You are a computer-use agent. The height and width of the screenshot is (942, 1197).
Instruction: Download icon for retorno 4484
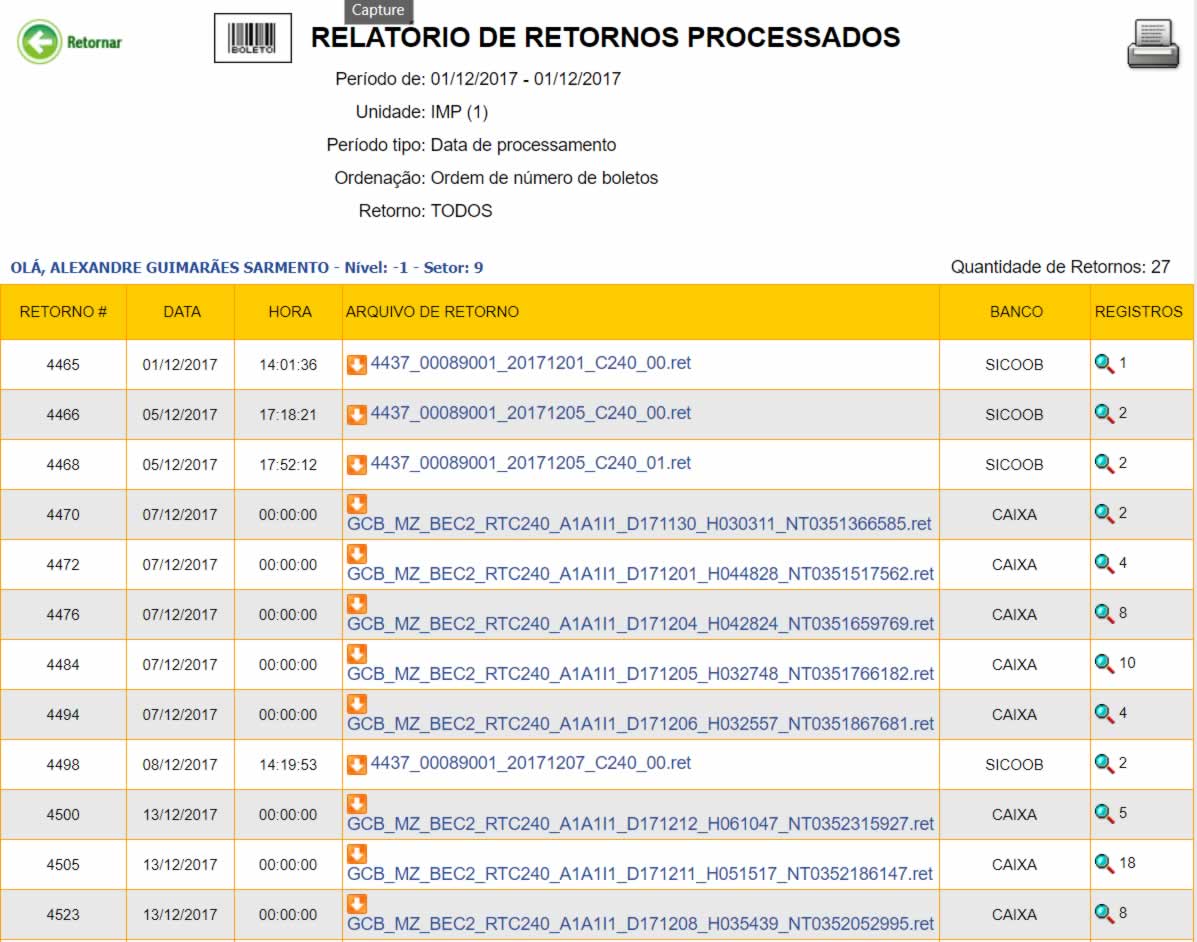point(357,653)
